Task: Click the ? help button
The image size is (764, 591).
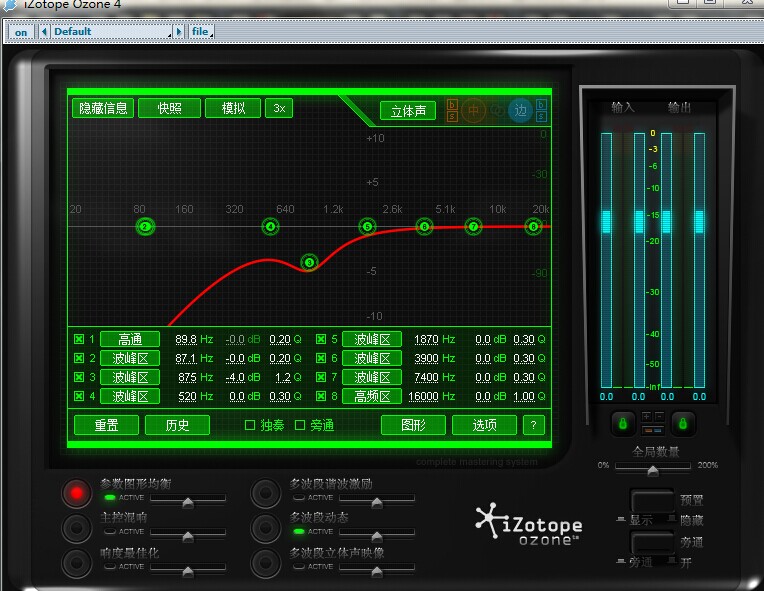Action: click(x=534, y=425)
